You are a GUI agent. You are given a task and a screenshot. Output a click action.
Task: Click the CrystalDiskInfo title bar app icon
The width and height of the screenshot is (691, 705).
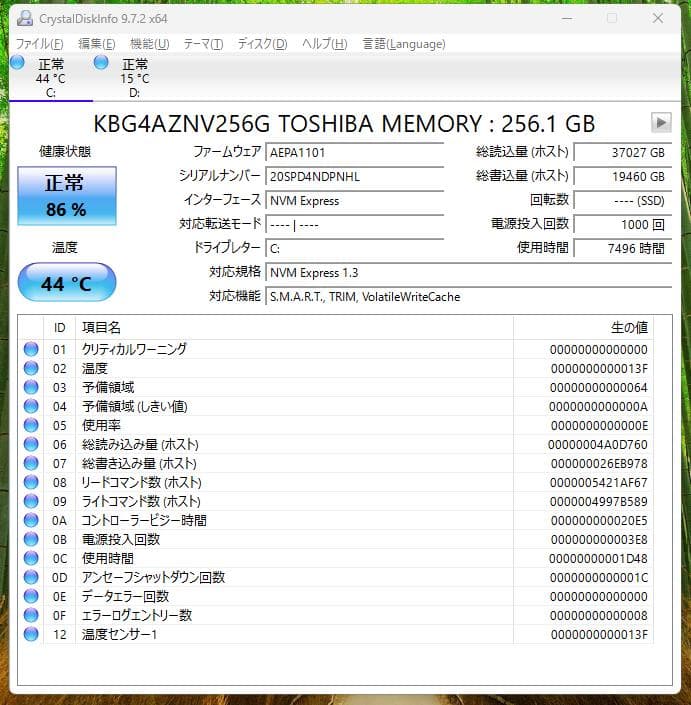pyautogui.click(x=25, y=18)
